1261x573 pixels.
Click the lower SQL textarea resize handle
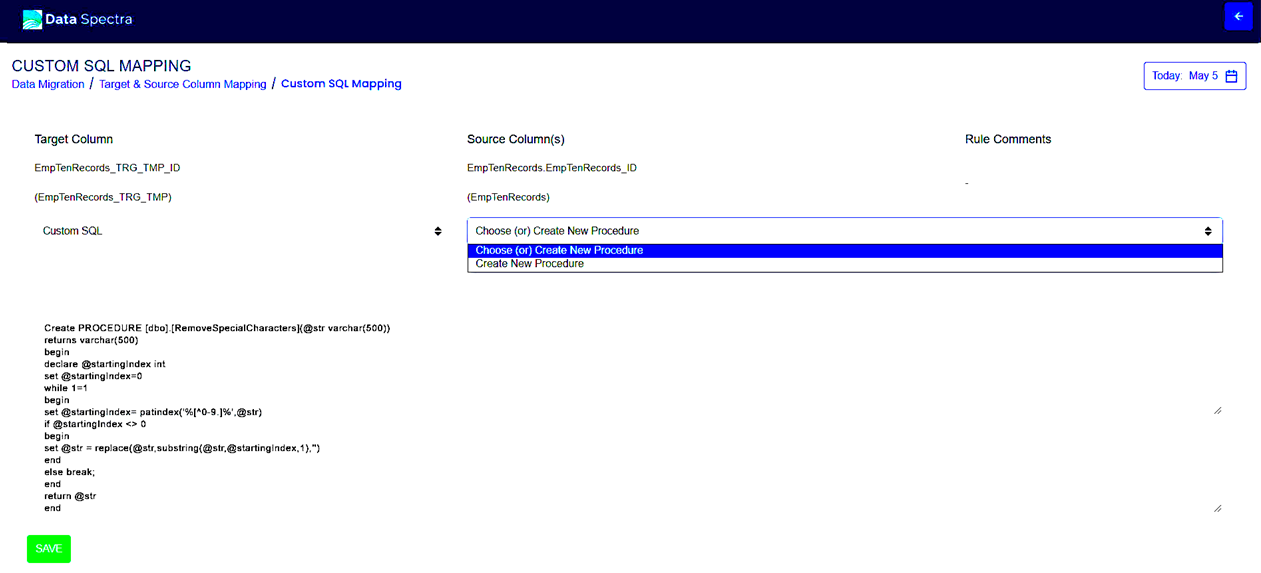[1217, 508]
